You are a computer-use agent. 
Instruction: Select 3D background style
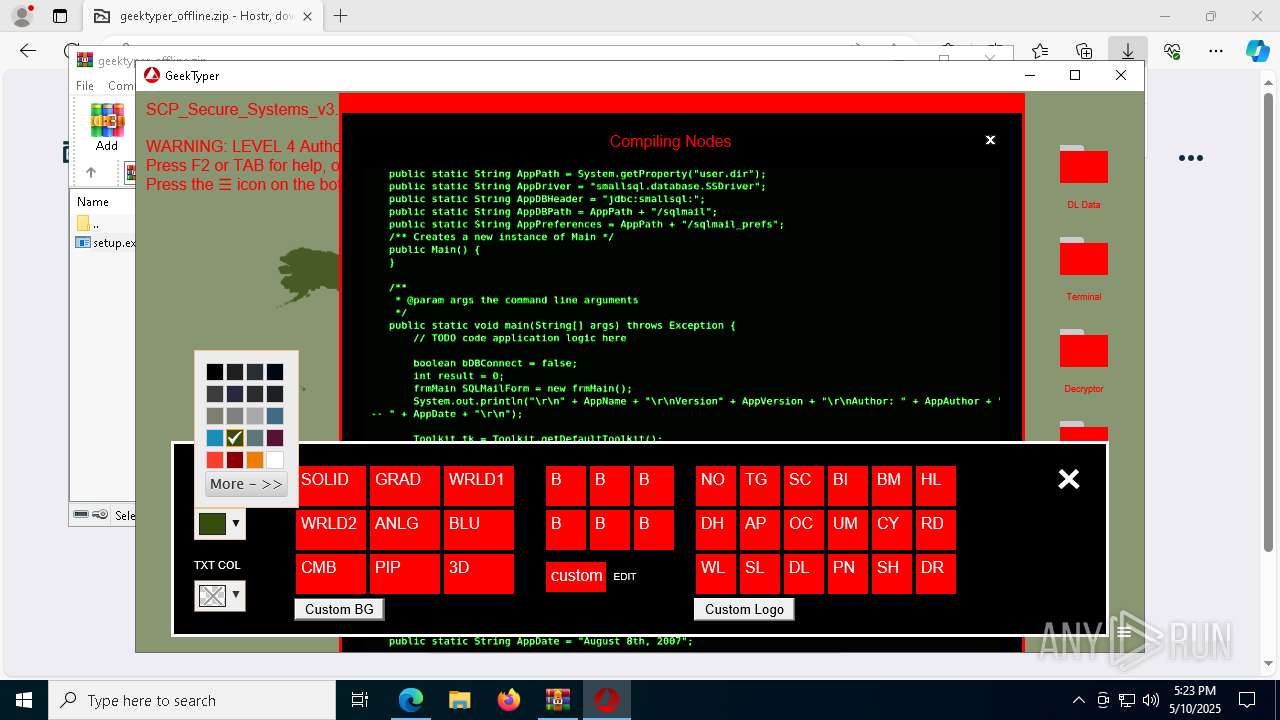tap(479, 573)
